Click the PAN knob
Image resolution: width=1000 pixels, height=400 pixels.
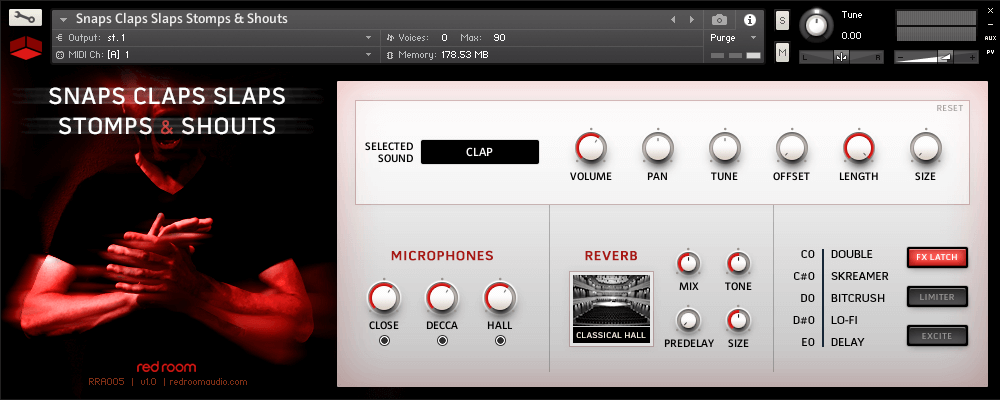(x=658, y=148)
